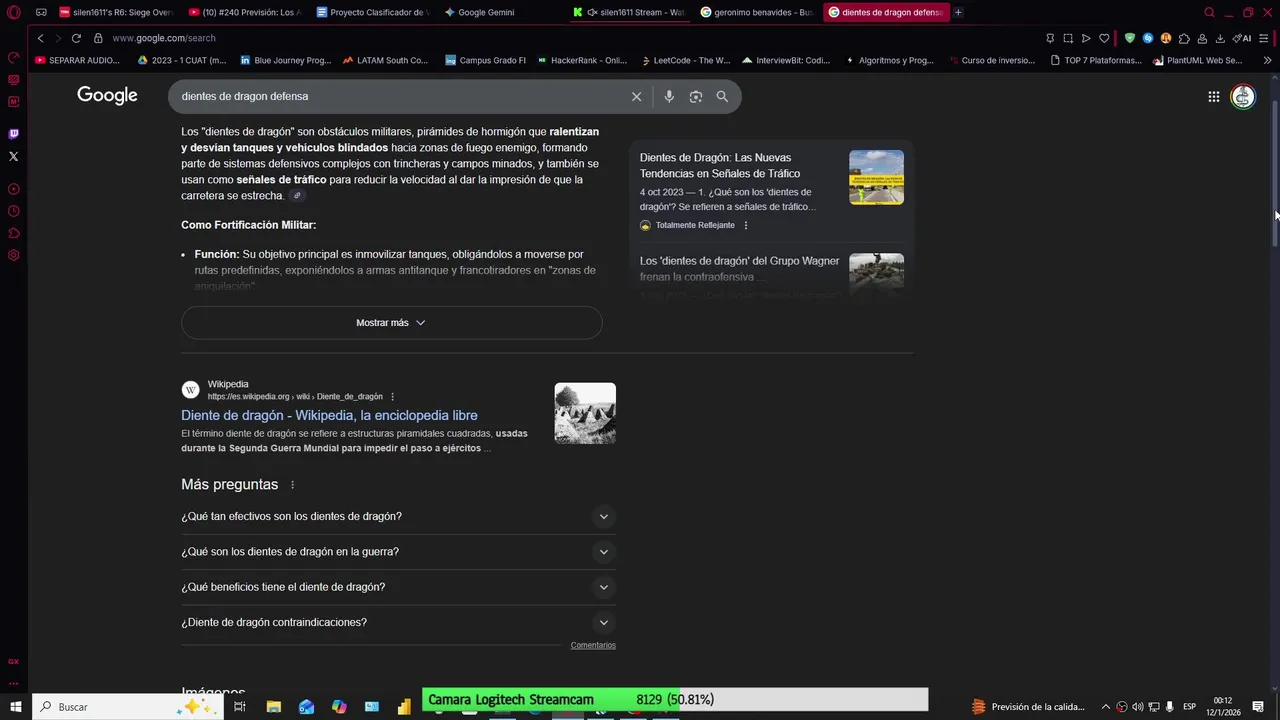
Task: Open the options dots next to Más preguntas
Action: (x=292, y=485)
